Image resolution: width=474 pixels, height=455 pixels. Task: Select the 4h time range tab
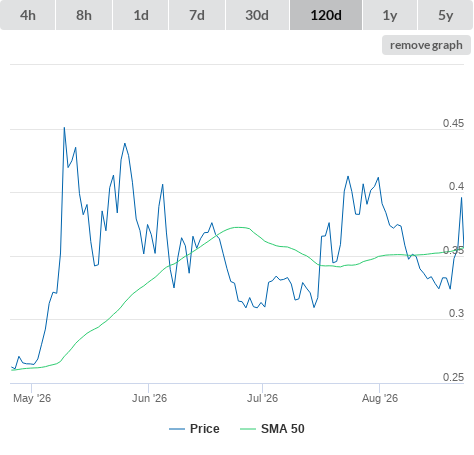click(28, 15)
